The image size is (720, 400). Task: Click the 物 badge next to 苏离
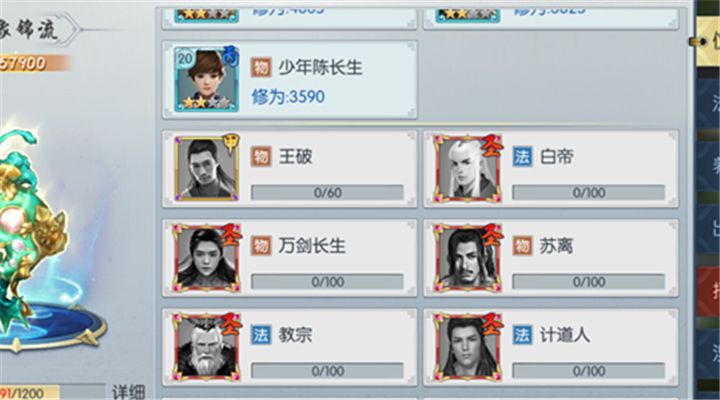click(x=522, y=246)
